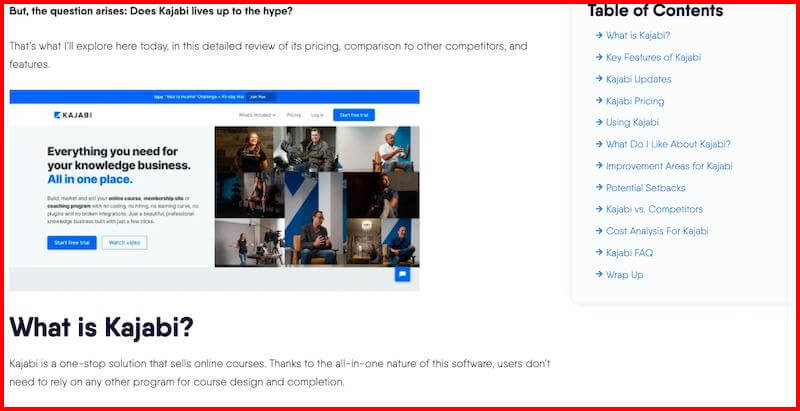Click arrow icon beside 'What is Kajabi?' link
Image resolution: width=800 pixels, height=411 pixels.
click(x=599, y=35)
